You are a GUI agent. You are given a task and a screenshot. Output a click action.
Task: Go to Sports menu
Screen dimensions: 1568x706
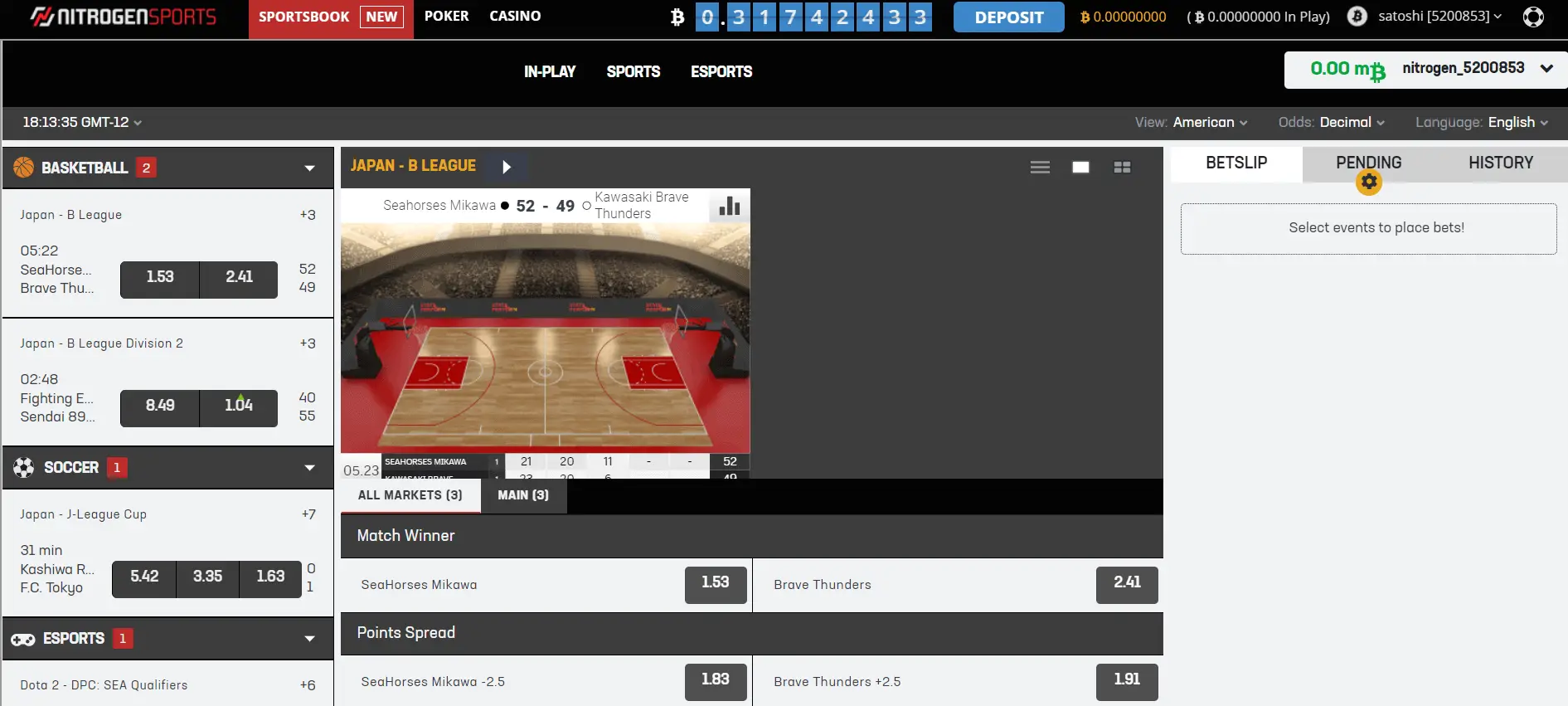[634, 72]
